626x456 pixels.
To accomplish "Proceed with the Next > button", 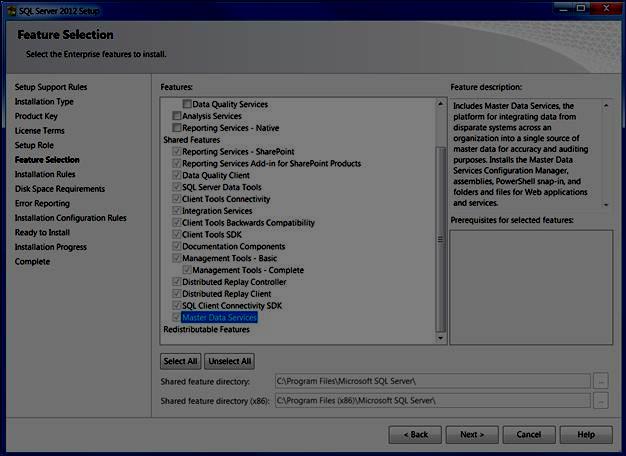I will pyautogui.click(x=472, y=434).
